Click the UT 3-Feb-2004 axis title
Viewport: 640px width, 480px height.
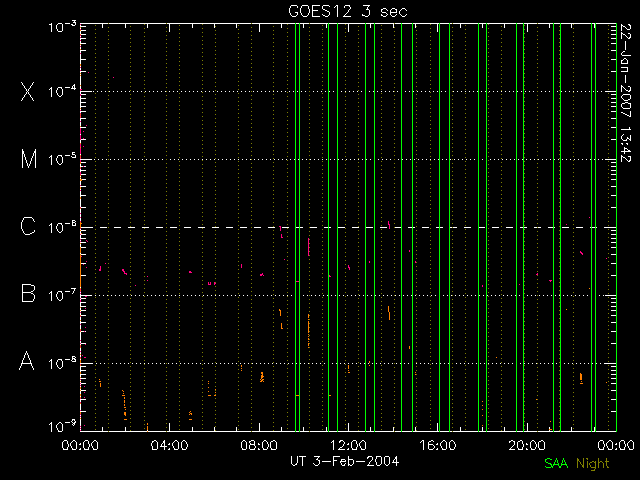click(x=344, y=461)
